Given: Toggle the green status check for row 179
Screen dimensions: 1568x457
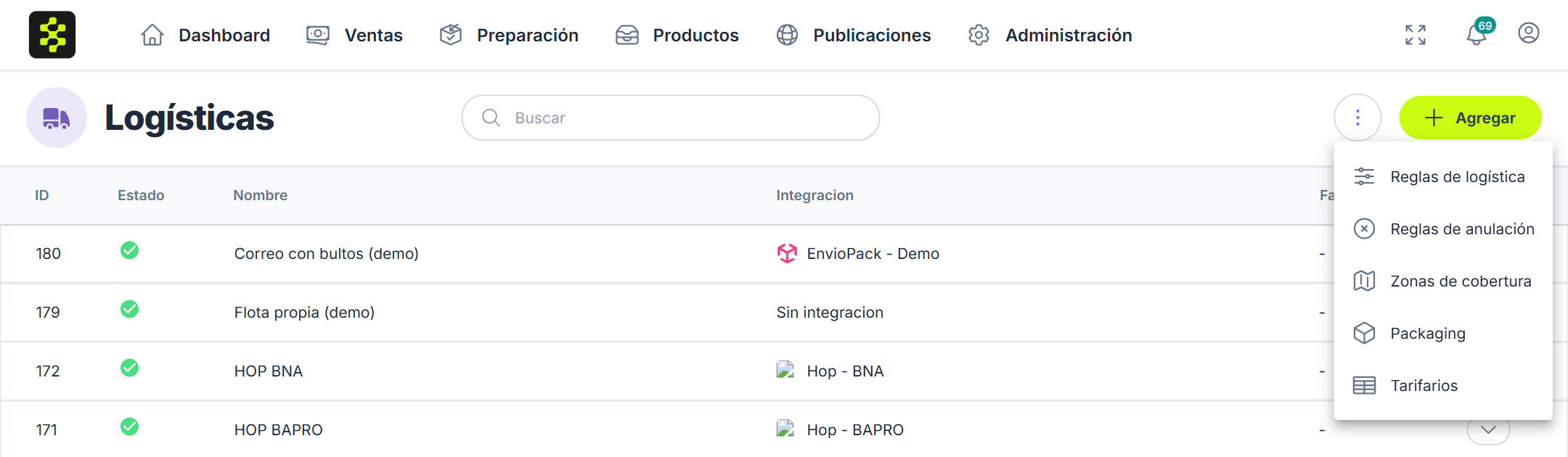Looking at the screenshot, I should 130,309.
